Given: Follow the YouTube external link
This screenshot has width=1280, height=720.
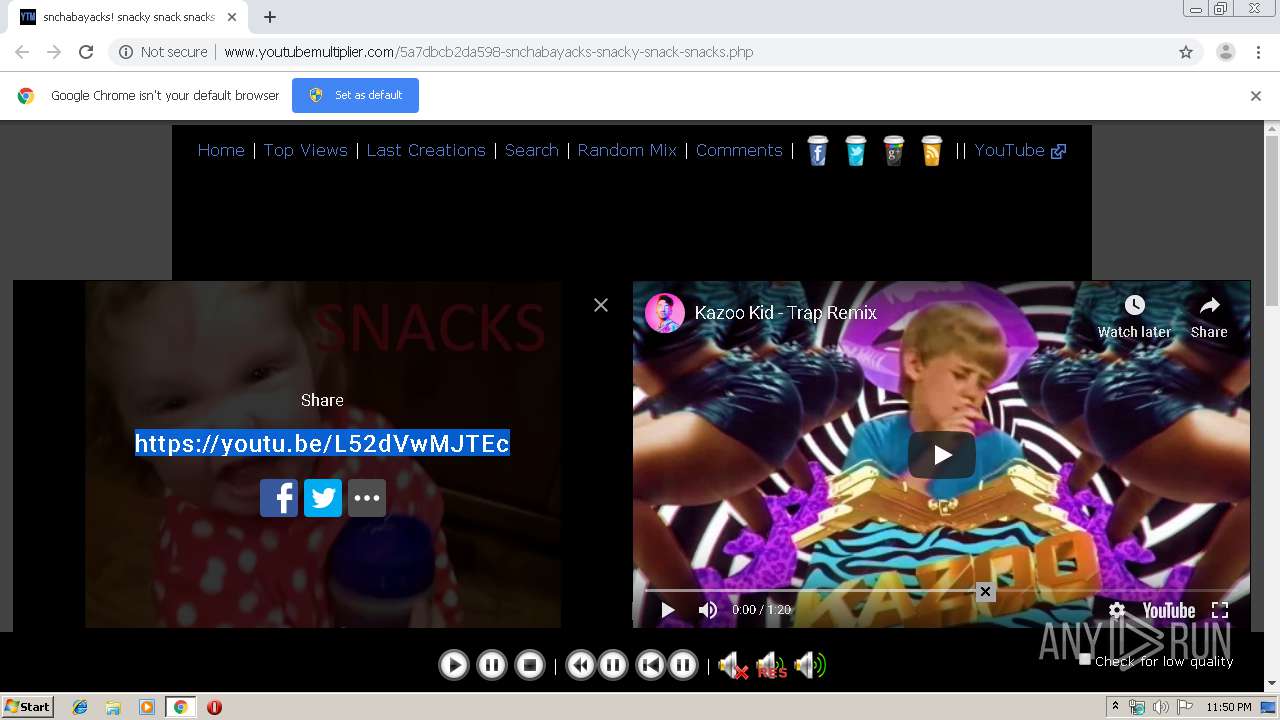Looking at the screenshot, I should [1020, 150].
